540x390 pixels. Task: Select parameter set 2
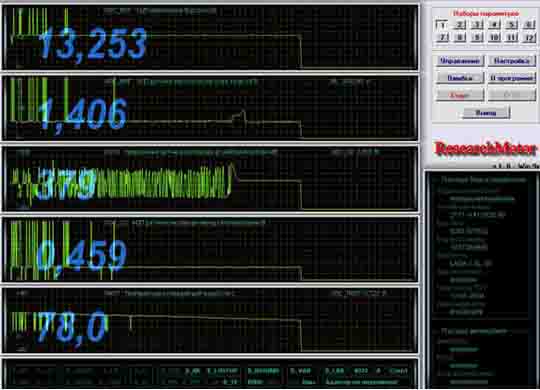click(459, 25)
